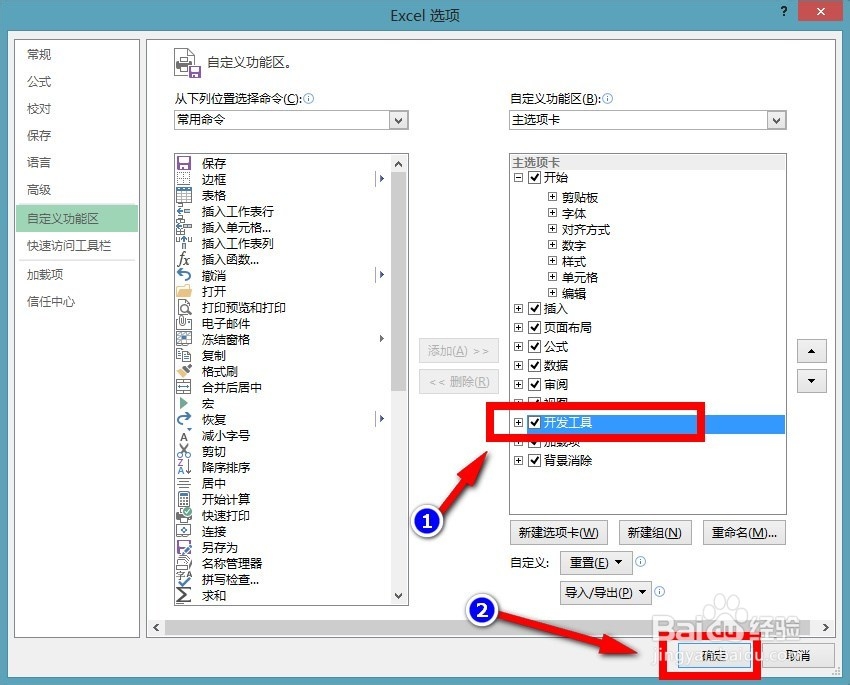Click the Undo (撤消) command icon
Viewport: 850px width, 685px height.
(184, 275)
